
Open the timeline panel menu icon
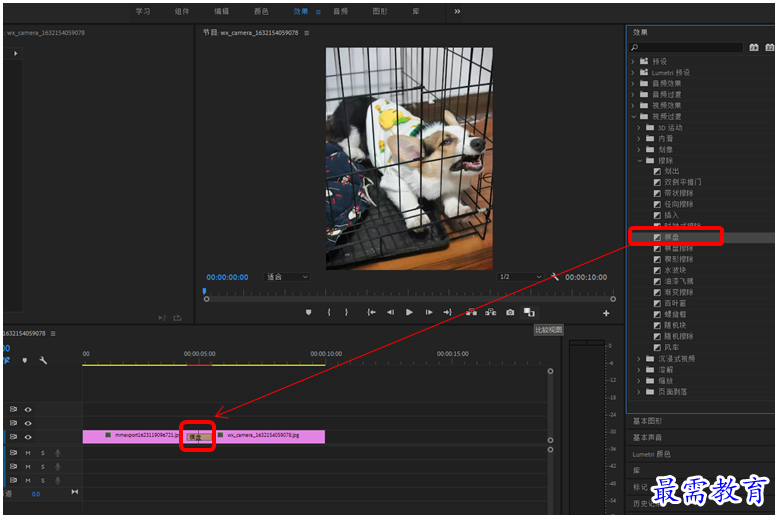coord(53,334)
